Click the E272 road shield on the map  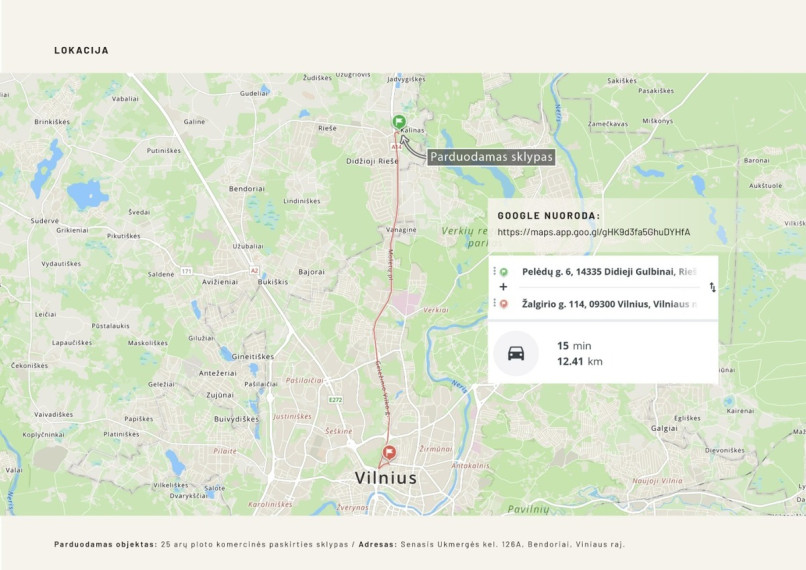(335, 399)
